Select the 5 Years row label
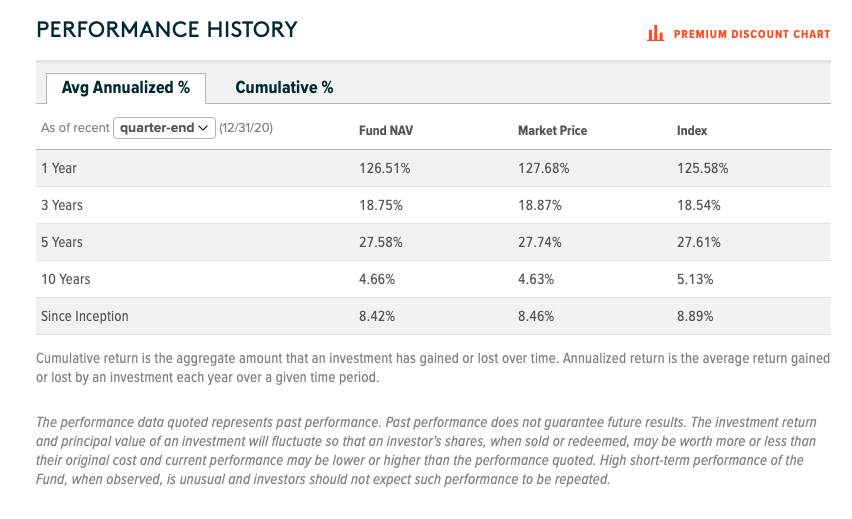 [x=62, y=242]
